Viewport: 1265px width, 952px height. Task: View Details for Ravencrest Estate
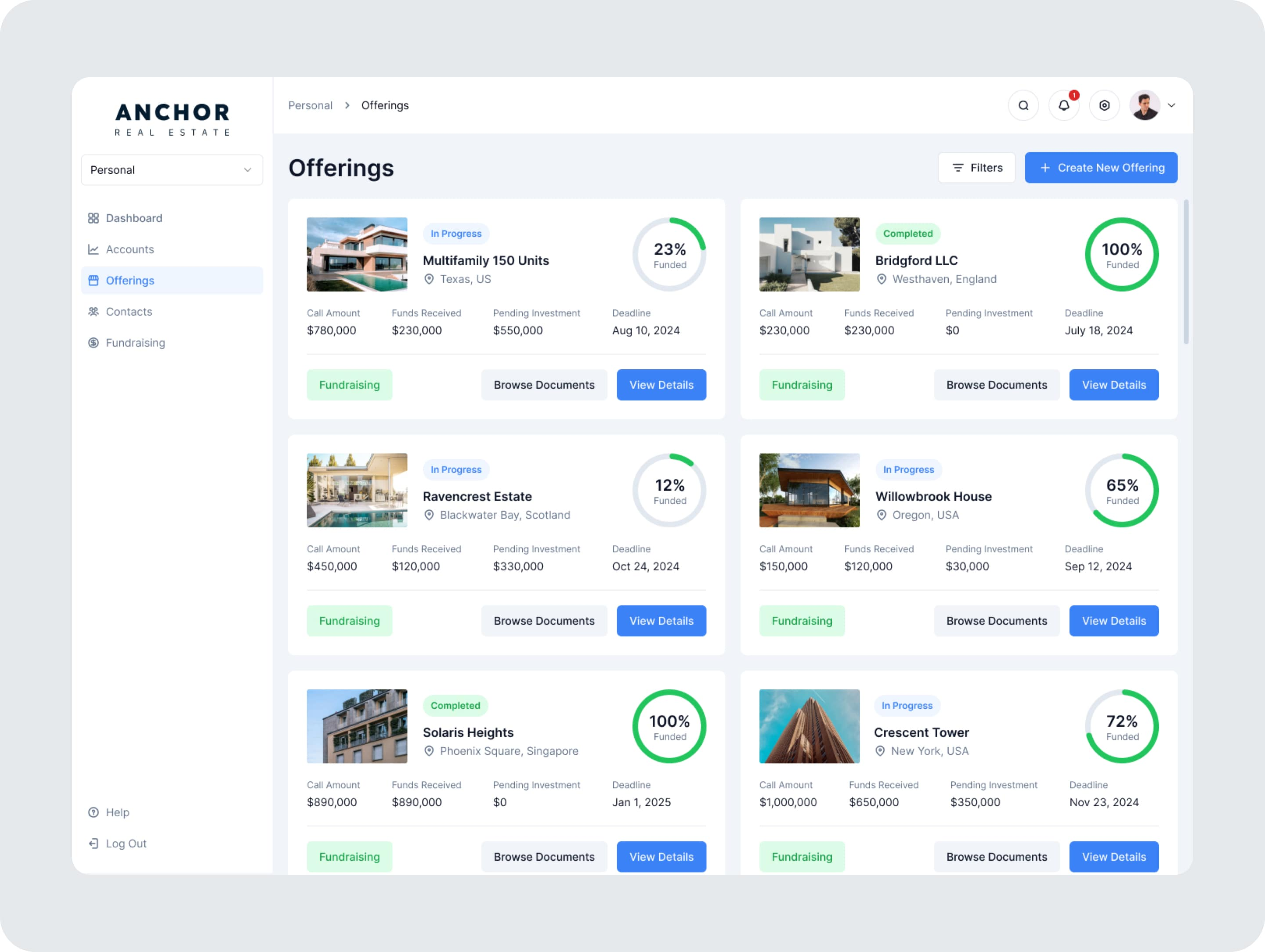[x=661, y=620]
